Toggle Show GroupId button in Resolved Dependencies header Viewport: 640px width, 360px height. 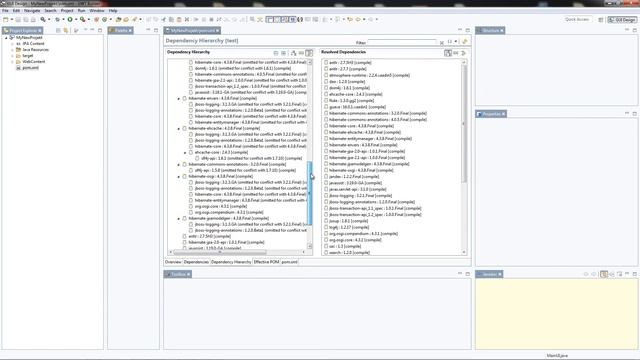pos(448,53)
